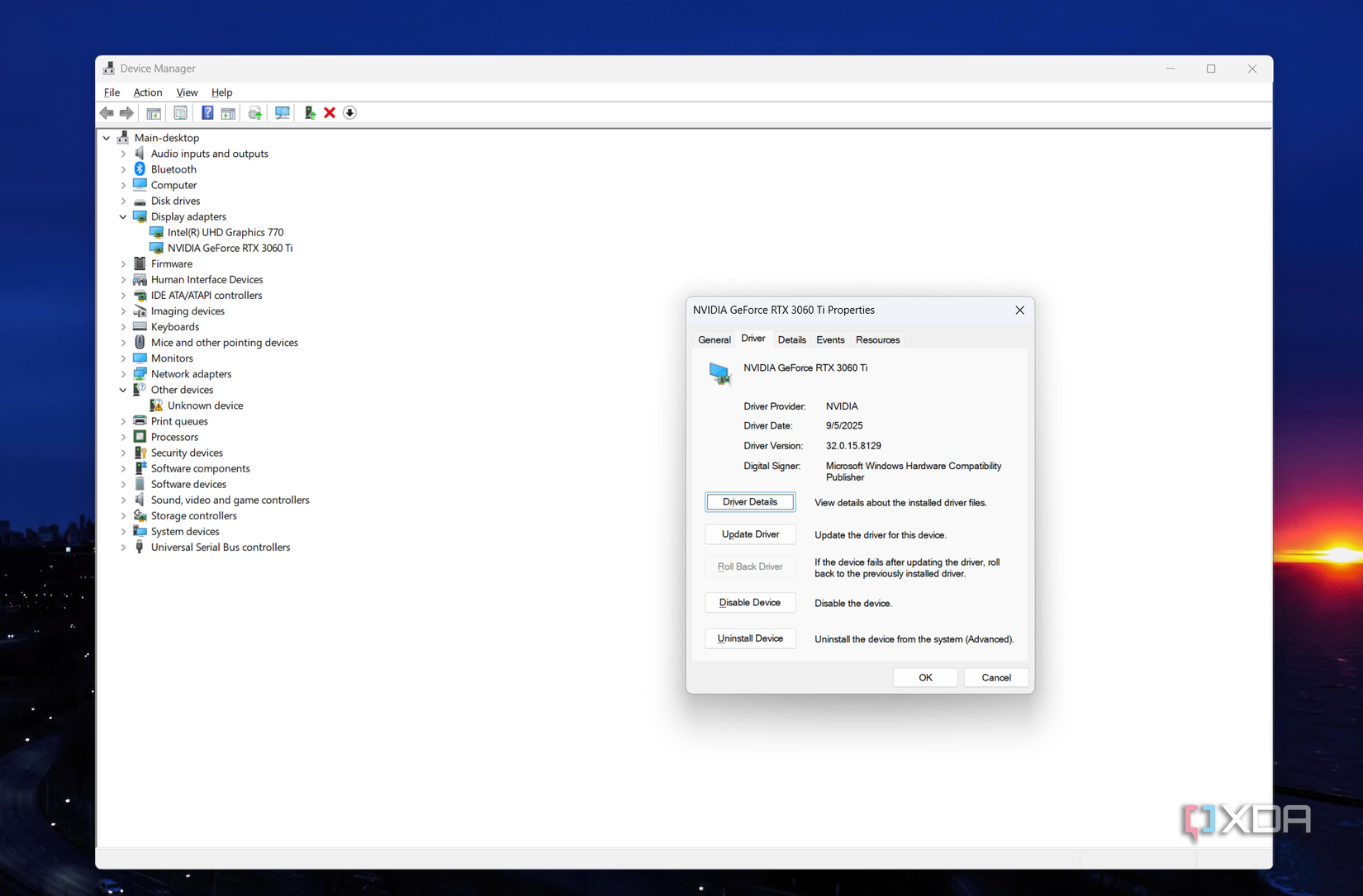Click Show/Hide Action Pane toolbar icon
The image size is (1363, 896).
pos(228,113)
